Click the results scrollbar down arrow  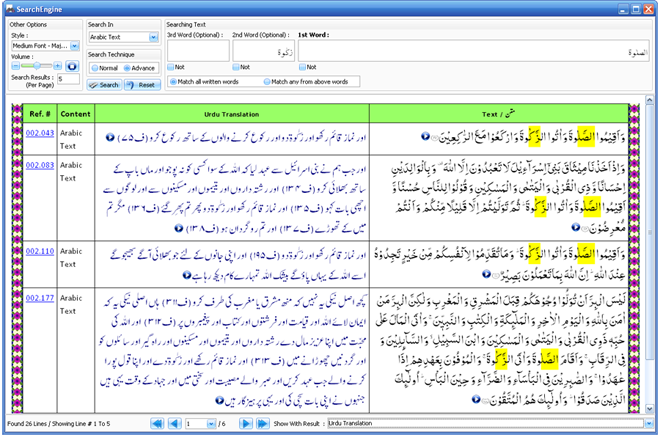649,408
